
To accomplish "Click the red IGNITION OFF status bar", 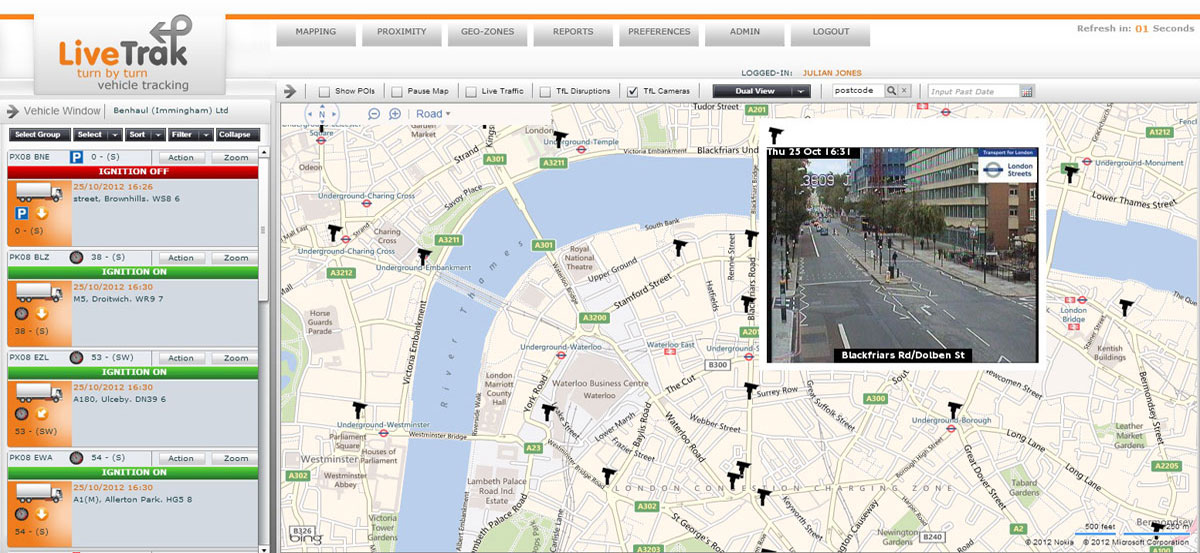I will pyautogui.click(x=133, y=172).
